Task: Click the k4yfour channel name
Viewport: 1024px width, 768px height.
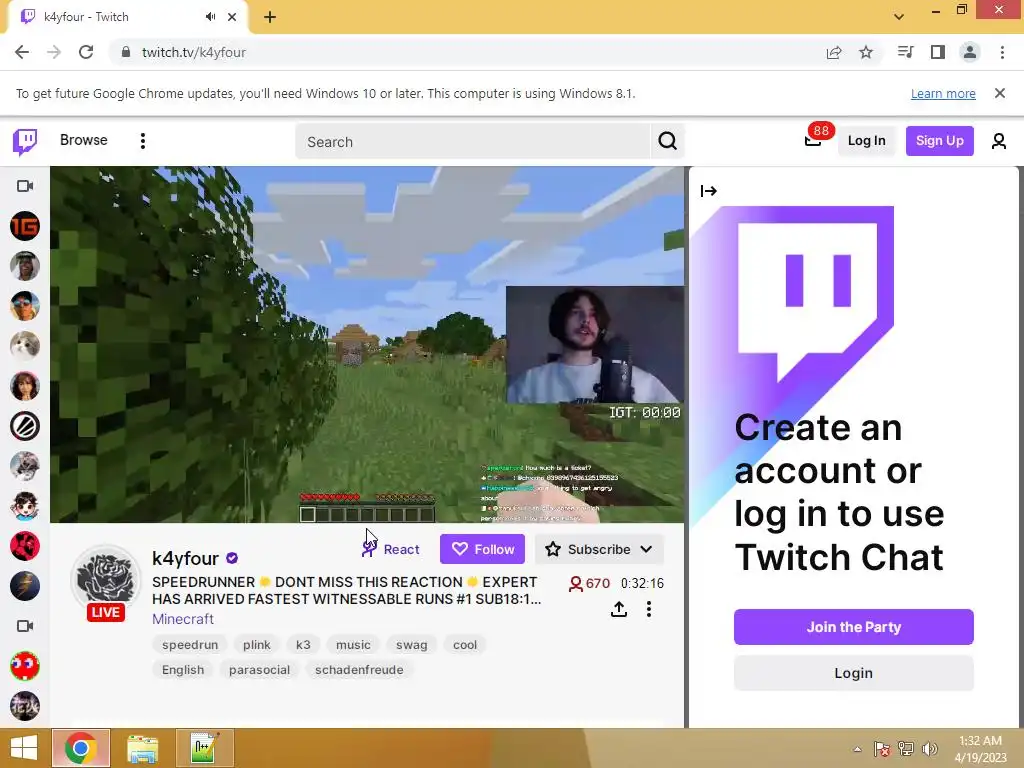Action: (185, 558)
